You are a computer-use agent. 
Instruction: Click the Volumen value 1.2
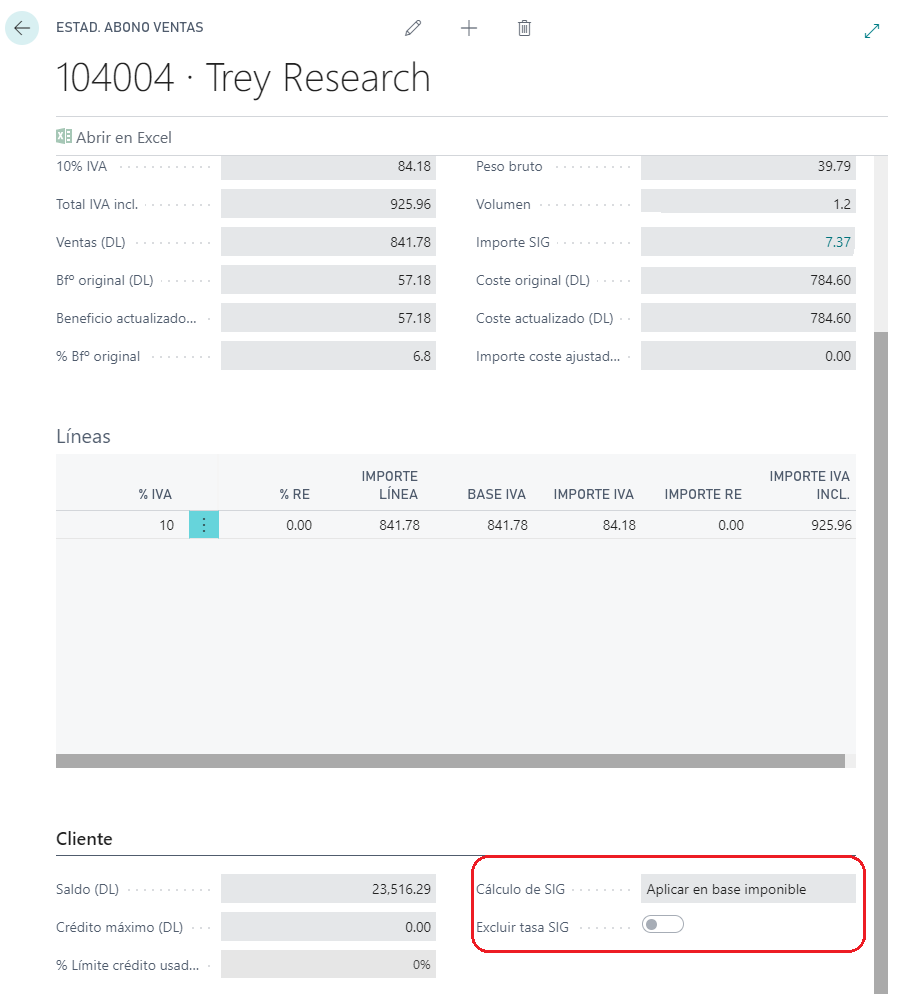click(748, 204)
